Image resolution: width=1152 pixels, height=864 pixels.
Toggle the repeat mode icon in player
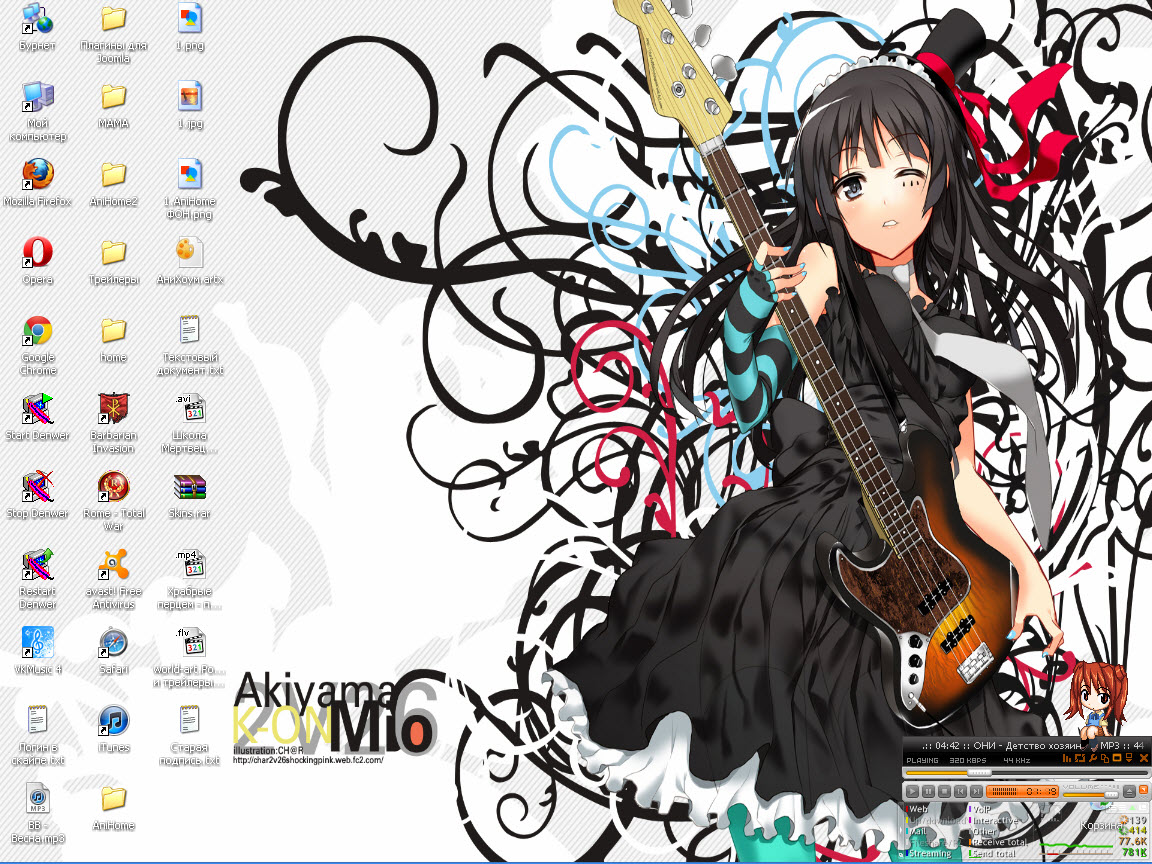[x=1080, y=758]
